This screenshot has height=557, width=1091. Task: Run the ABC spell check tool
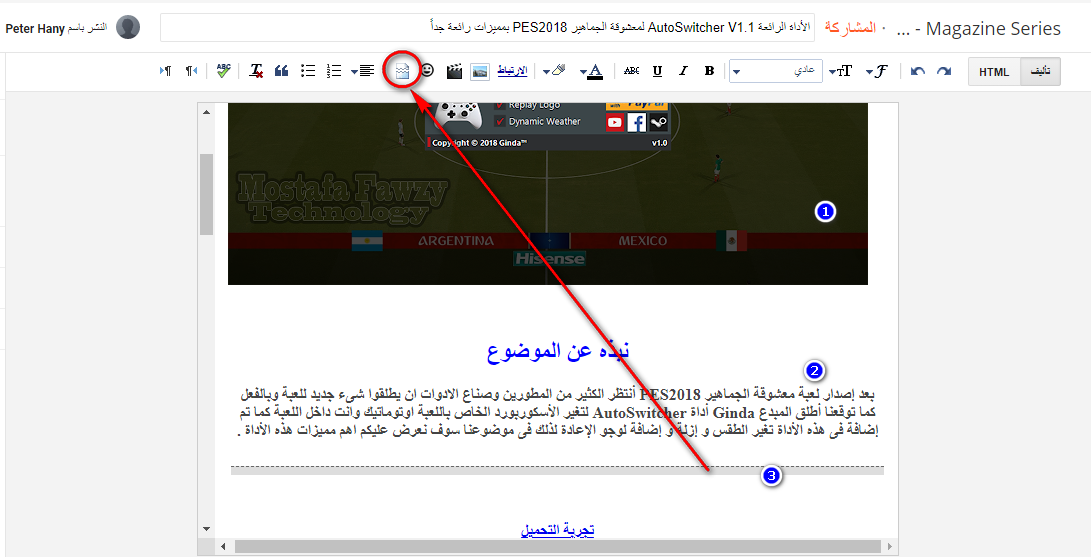[223, 71]
